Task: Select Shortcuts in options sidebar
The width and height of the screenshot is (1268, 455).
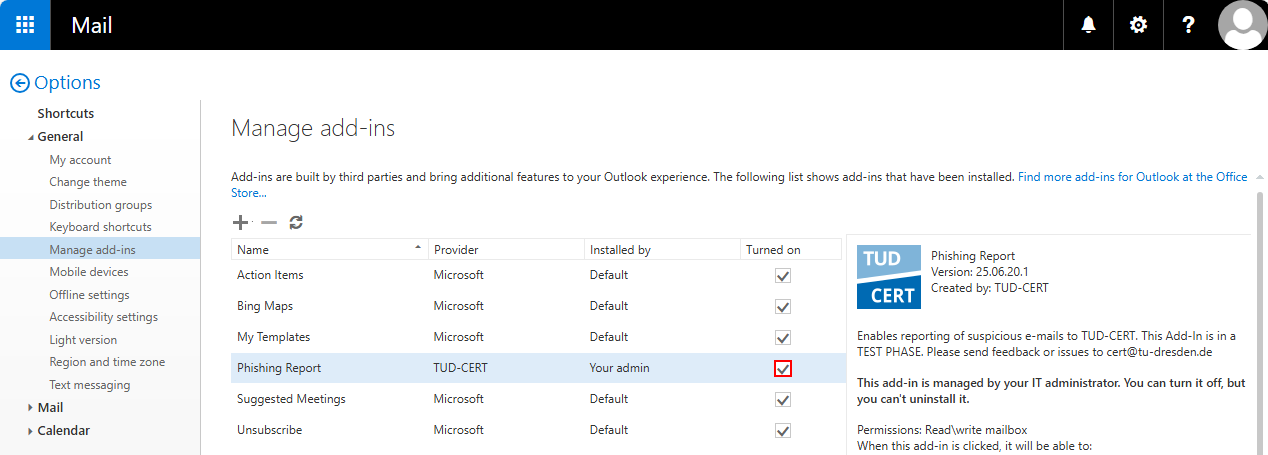Action: tap(66, 114)
